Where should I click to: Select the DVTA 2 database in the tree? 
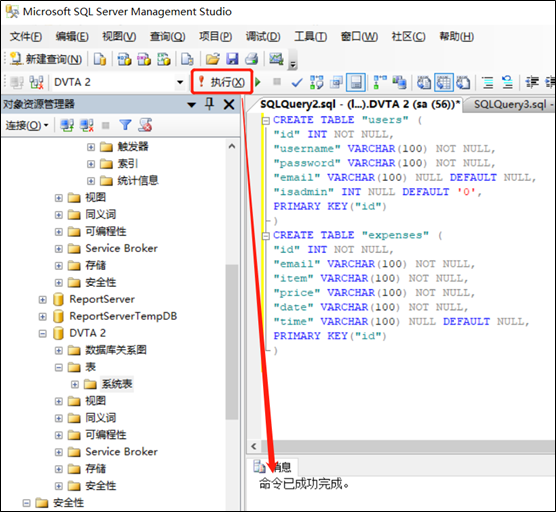(x=87, y=333)
